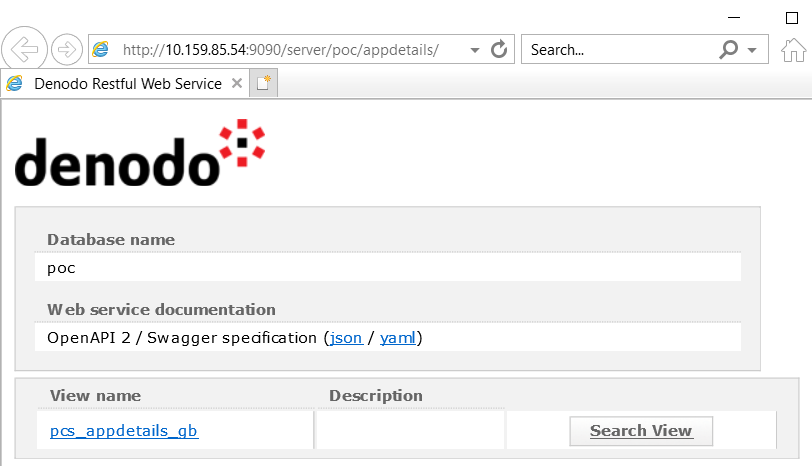
Task: Click the Denodo logo image
Action: [140, 153]
